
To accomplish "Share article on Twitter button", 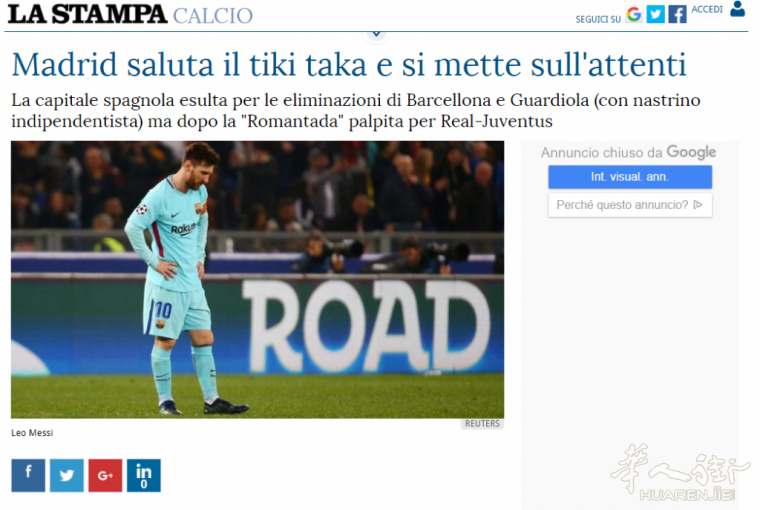I will click(x=66, y=475).
